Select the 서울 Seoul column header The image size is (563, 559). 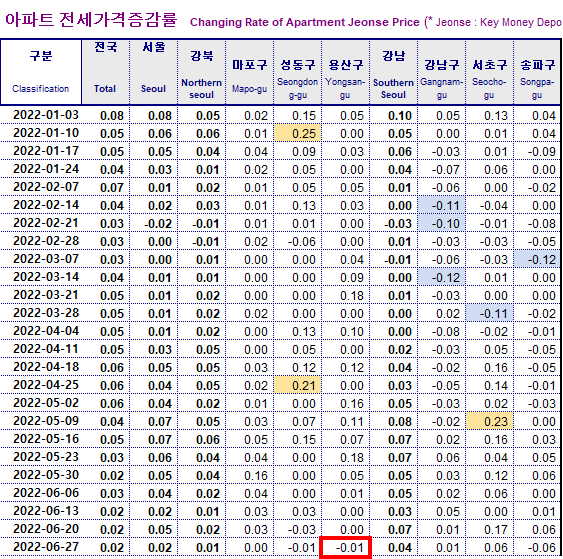coord(154,72)
